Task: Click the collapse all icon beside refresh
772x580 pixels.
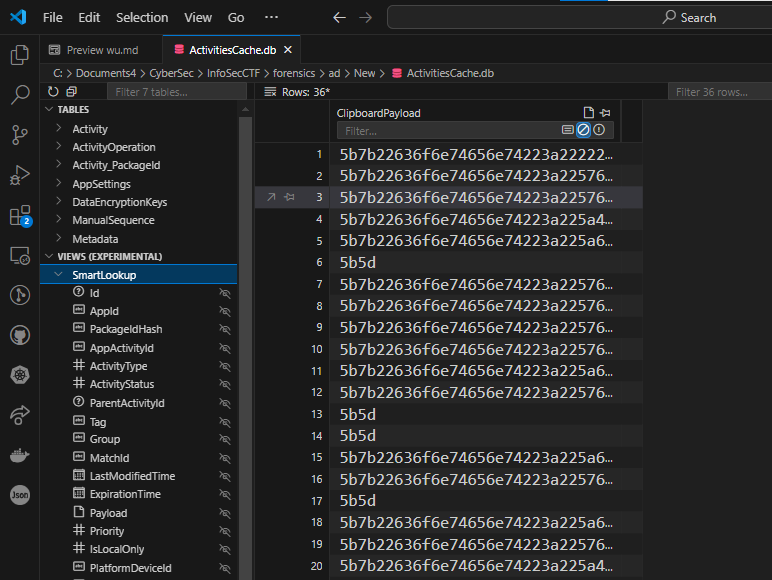Action: [71, 92]
